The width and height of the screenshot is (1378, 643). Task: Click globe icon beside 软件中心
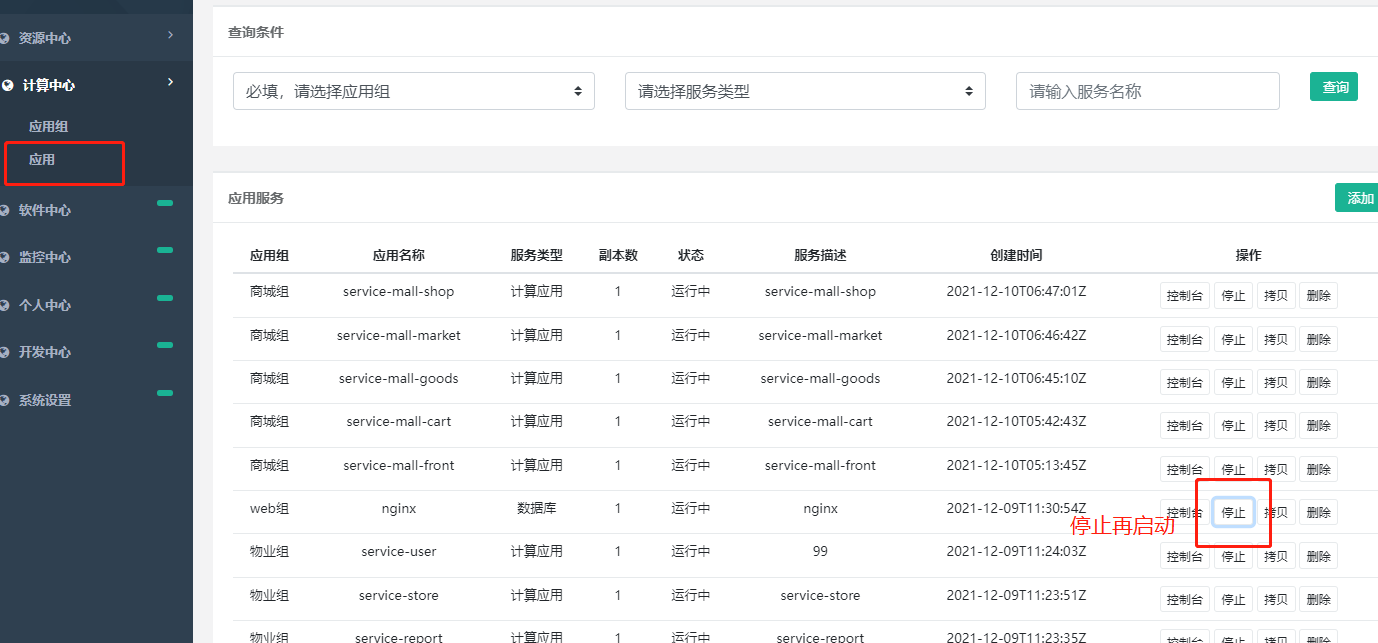[x=5, y=210]
